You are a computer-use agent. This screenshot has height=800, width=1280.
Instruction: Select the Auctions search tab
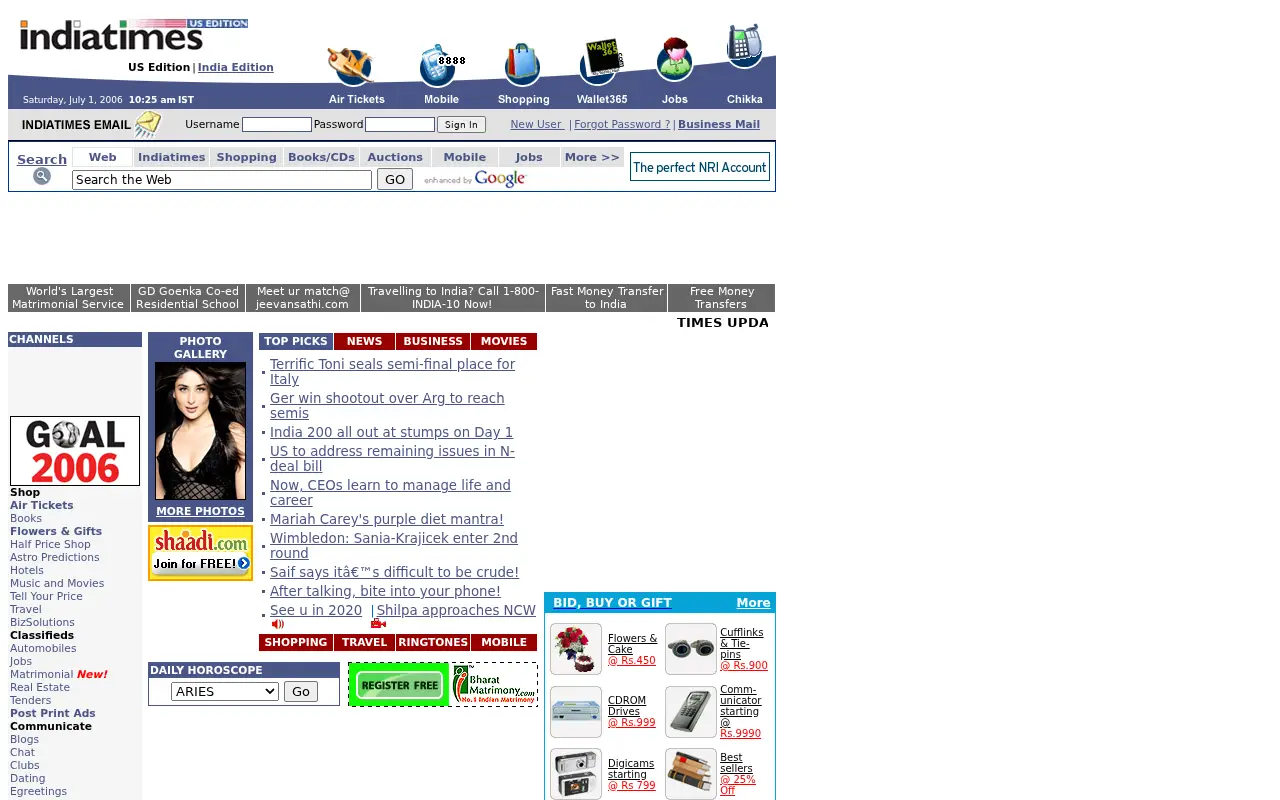pos(395,157)
